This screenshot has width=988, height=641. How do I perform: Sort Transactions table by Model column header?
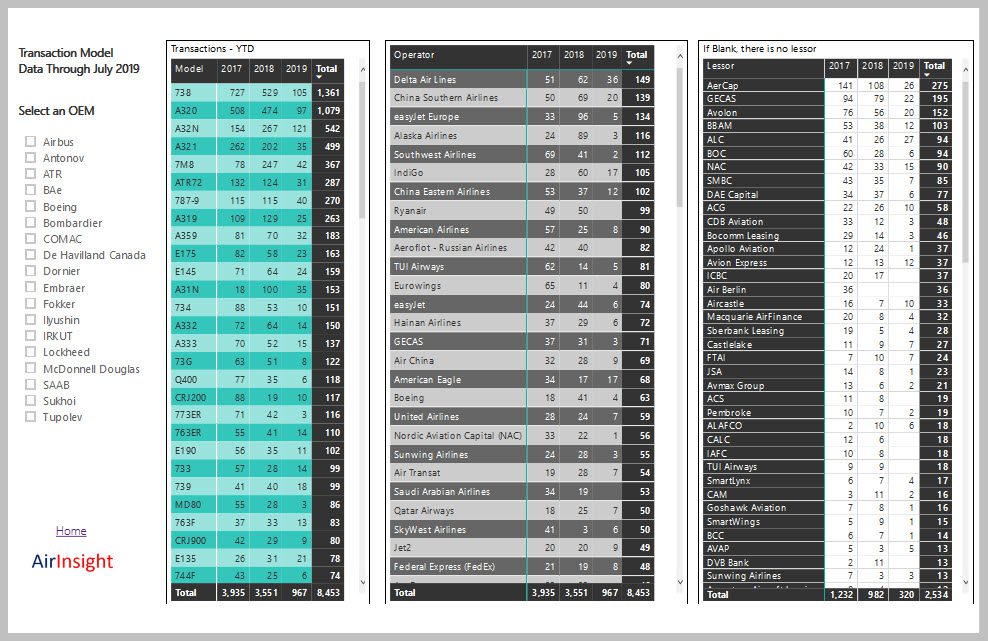(188, 69)
